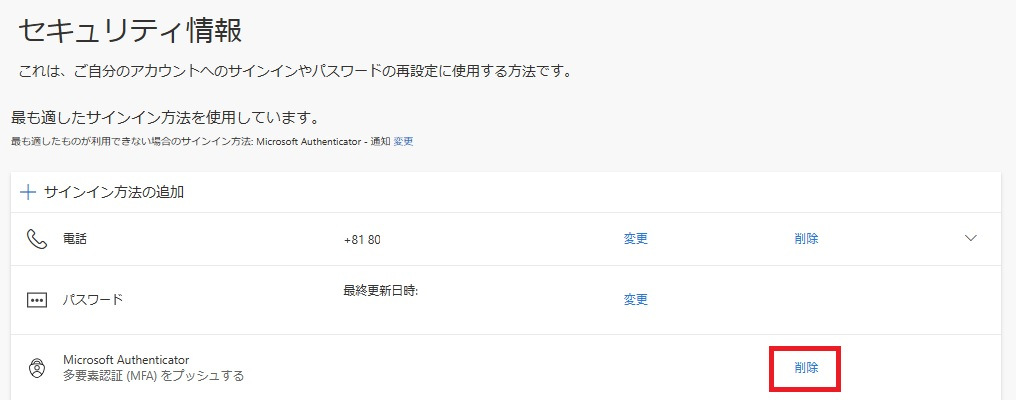Click 多要素認証 (MFA) をプッシュする description
1016x400 pixels.
click(x=153, y=376)
